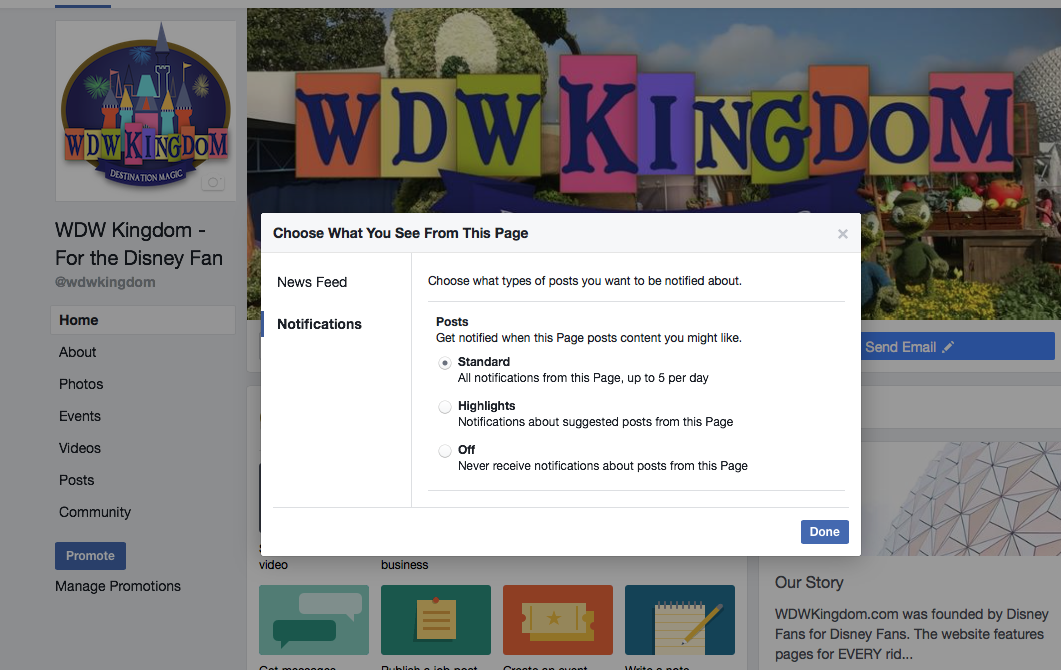
Task: Click 'Choose what types of posts' description text
Action: click(585, 281)
